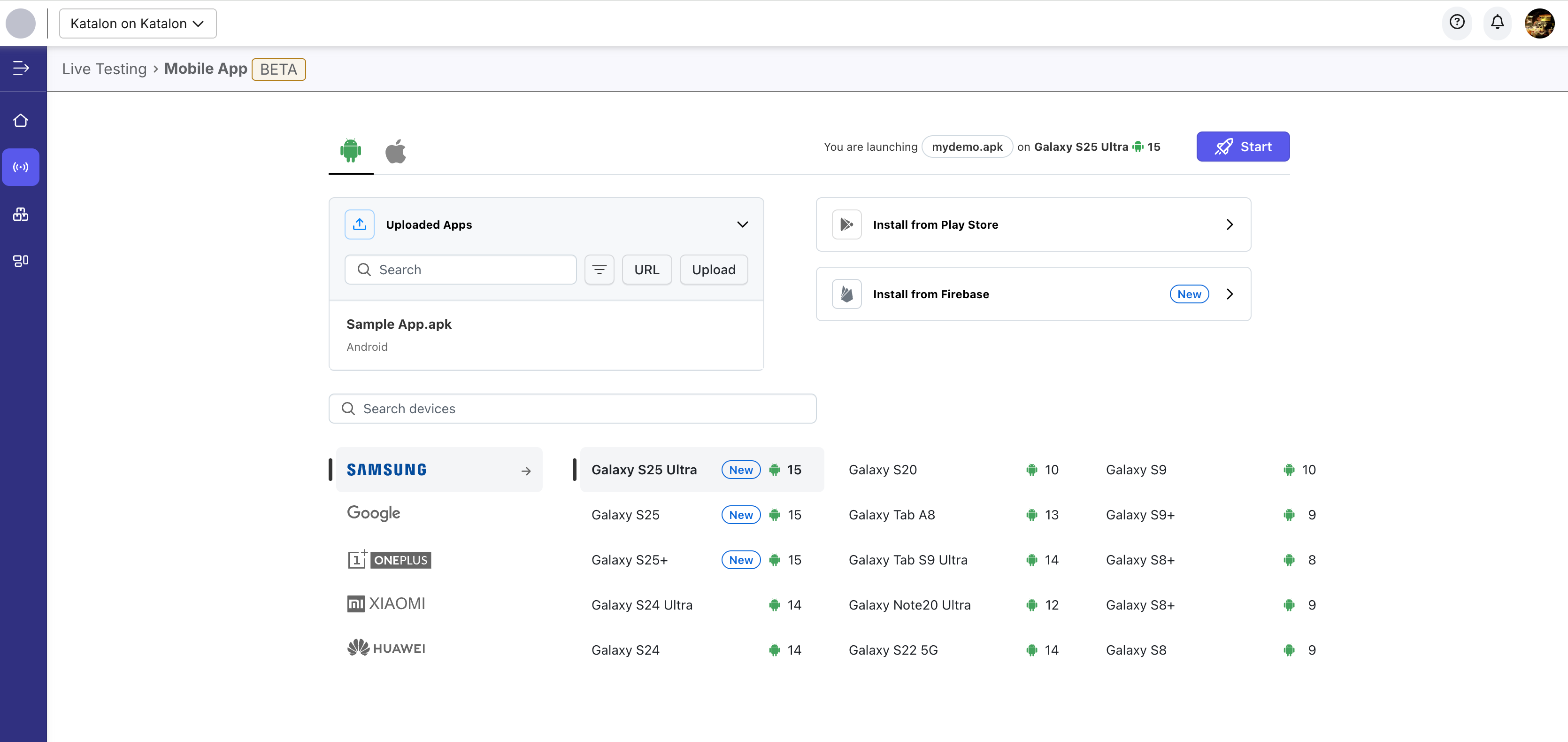Image resolution: width=1568 pixels, height=742 pixels.
Task: Expand the sidebar navigation menu
Action: [x=21, y=68]
